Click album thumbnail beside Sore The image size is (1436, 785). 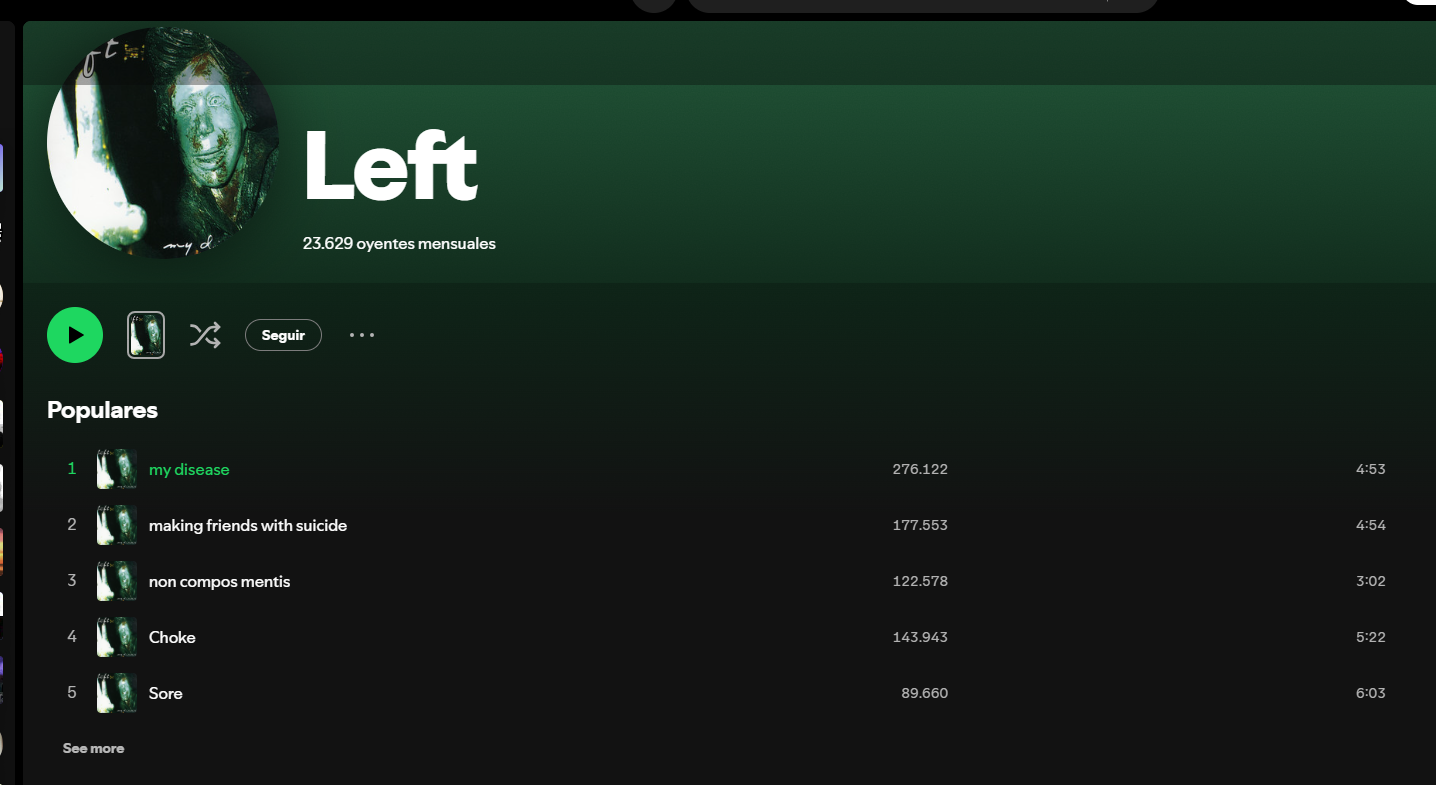pyautogui.click(x=117, y=693)
